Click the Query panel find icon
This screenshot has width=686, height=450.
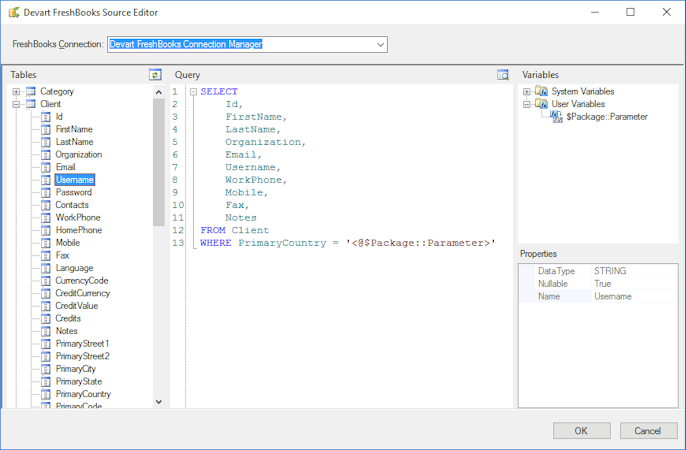(503, 75)
